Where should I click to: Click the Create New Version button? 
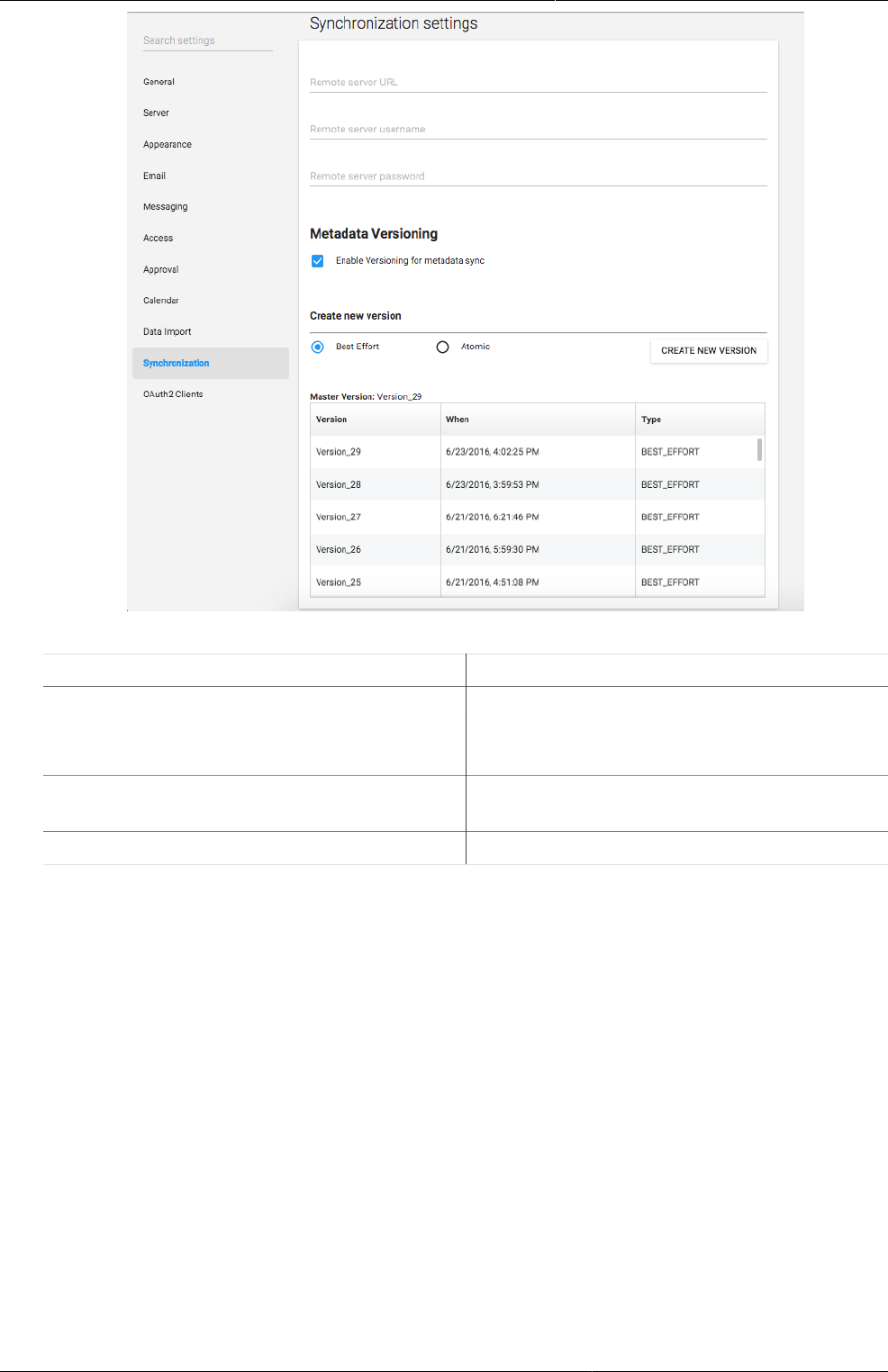coord(709,351)
